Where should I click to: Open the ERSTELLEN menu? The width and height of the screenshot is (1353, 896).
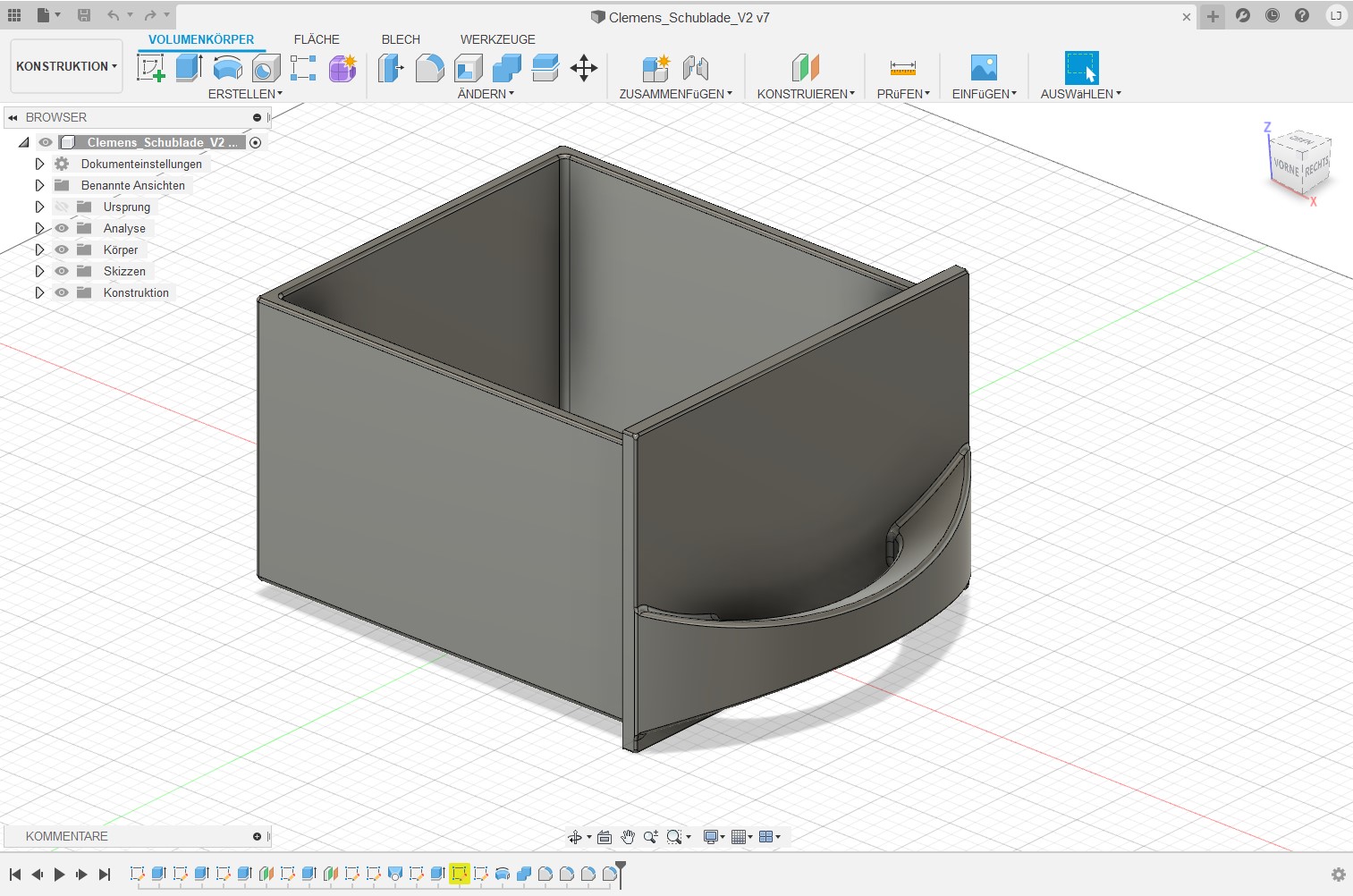click(x=245, y=94)
